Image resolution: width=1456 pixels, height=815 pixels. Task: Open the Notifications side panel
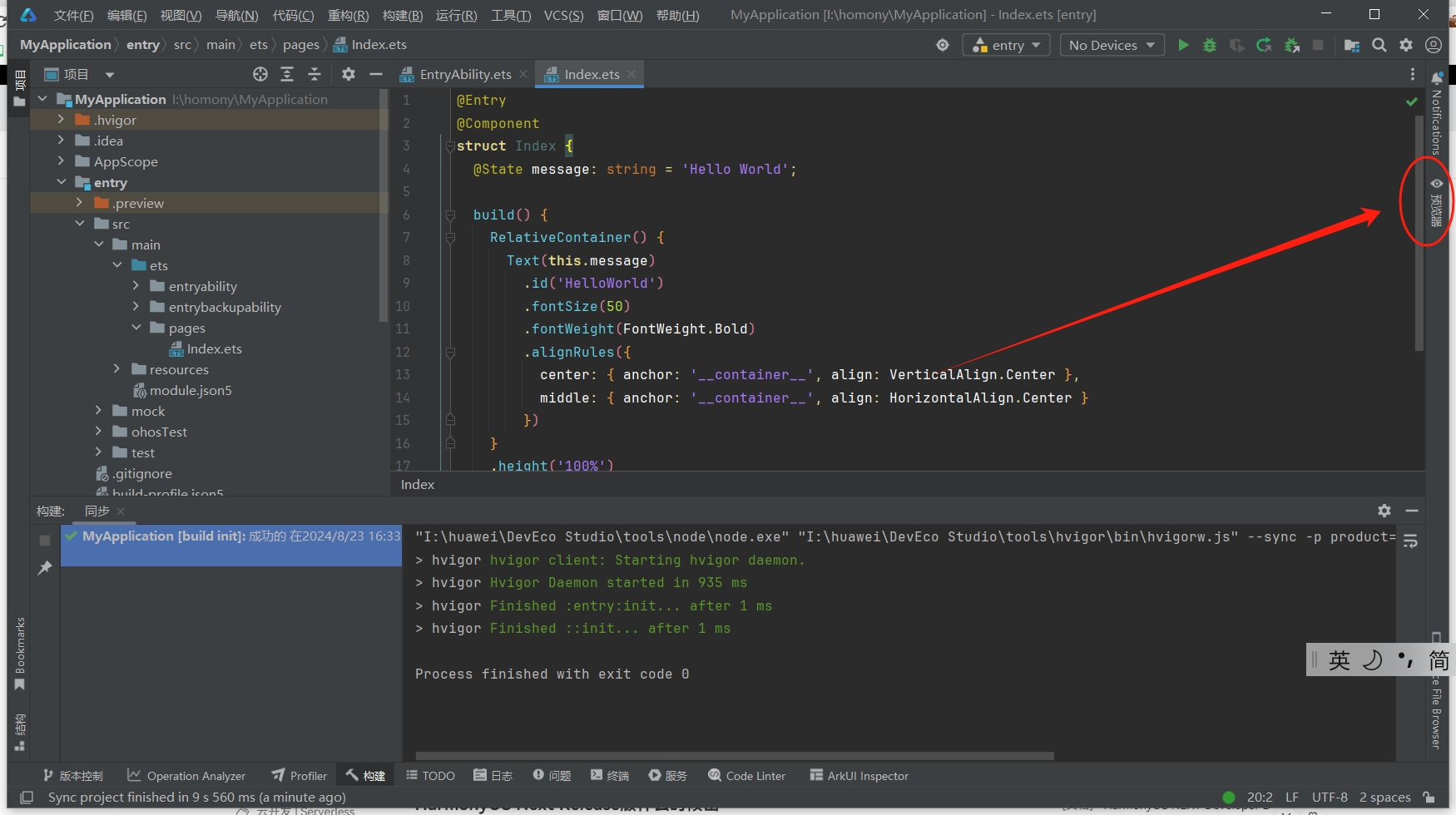point(1437,114)
